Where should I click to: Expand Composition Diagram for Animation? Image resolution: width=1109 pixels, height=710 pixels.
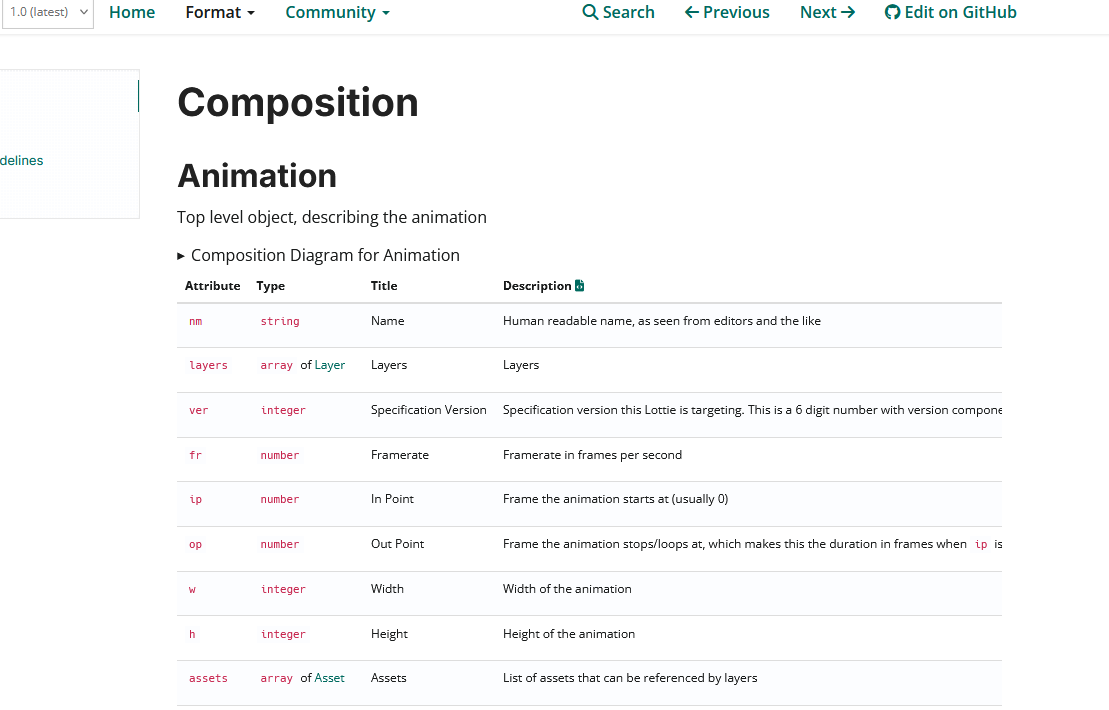tap(318, 255)
